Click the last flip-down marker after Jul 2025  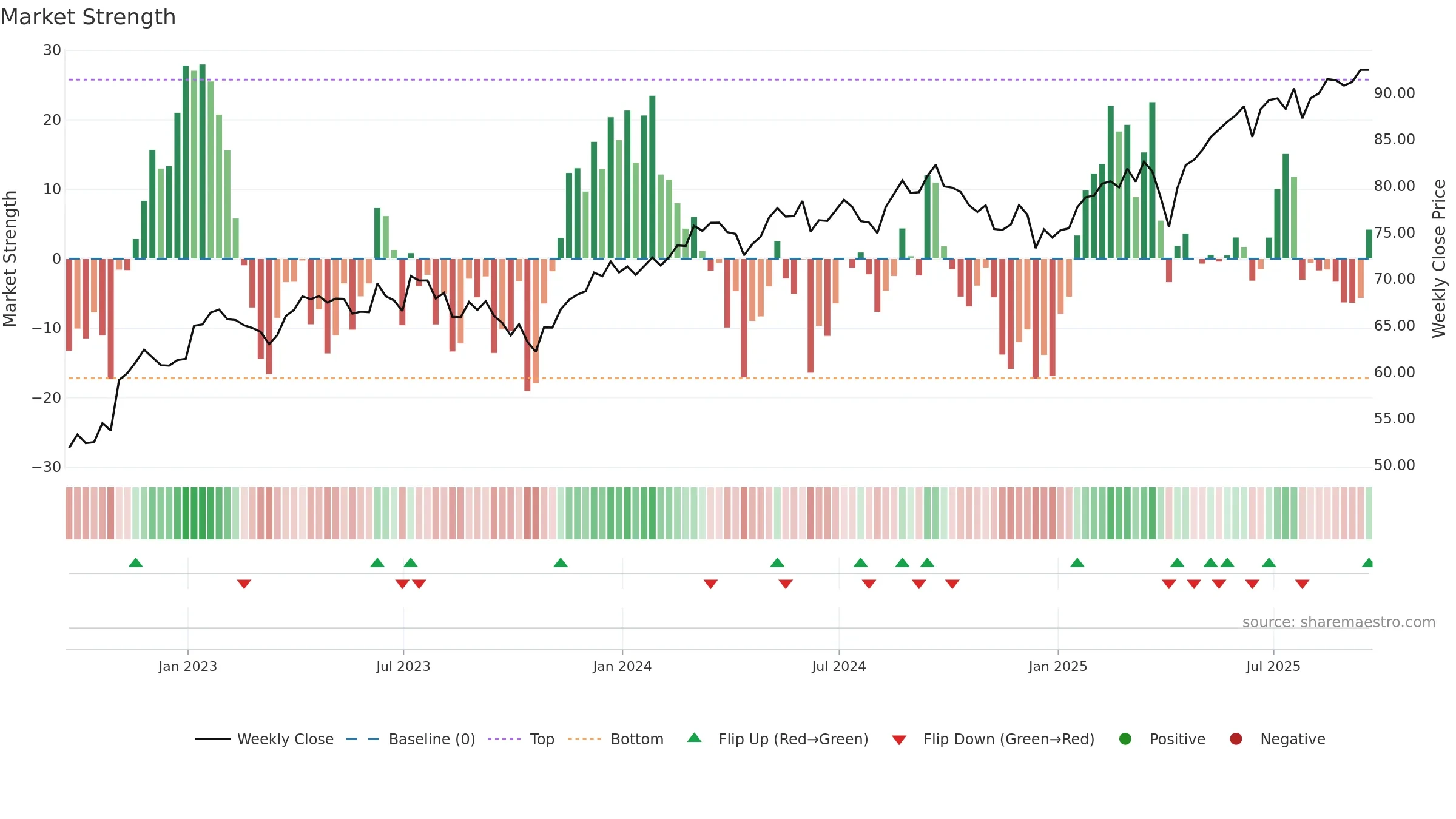(1303, 584)
